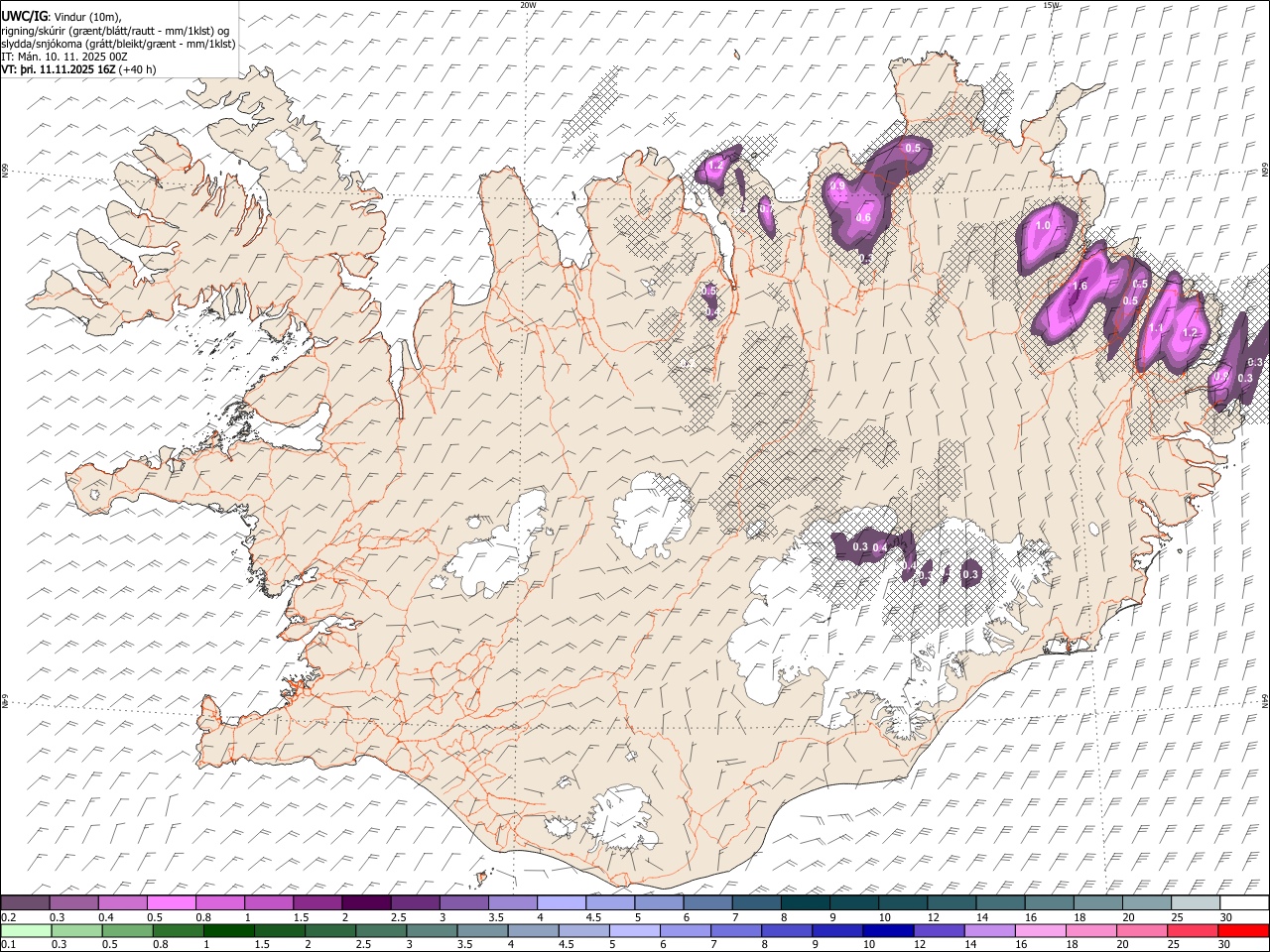Pick the 4 grey-blue swatch in lower legend
The height and width of the screenshot is (952, 1270).
coord(533,931)
